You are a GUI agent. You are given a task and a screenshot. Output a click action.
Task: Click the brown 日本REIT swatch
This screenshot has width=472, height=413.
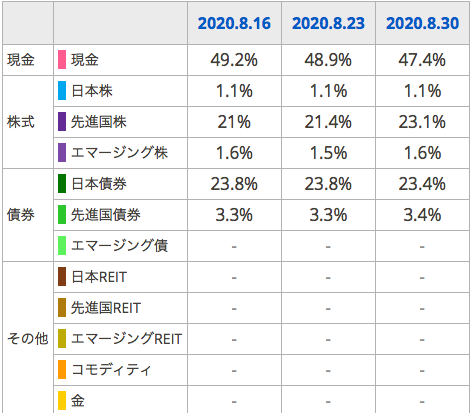(62, 277)
